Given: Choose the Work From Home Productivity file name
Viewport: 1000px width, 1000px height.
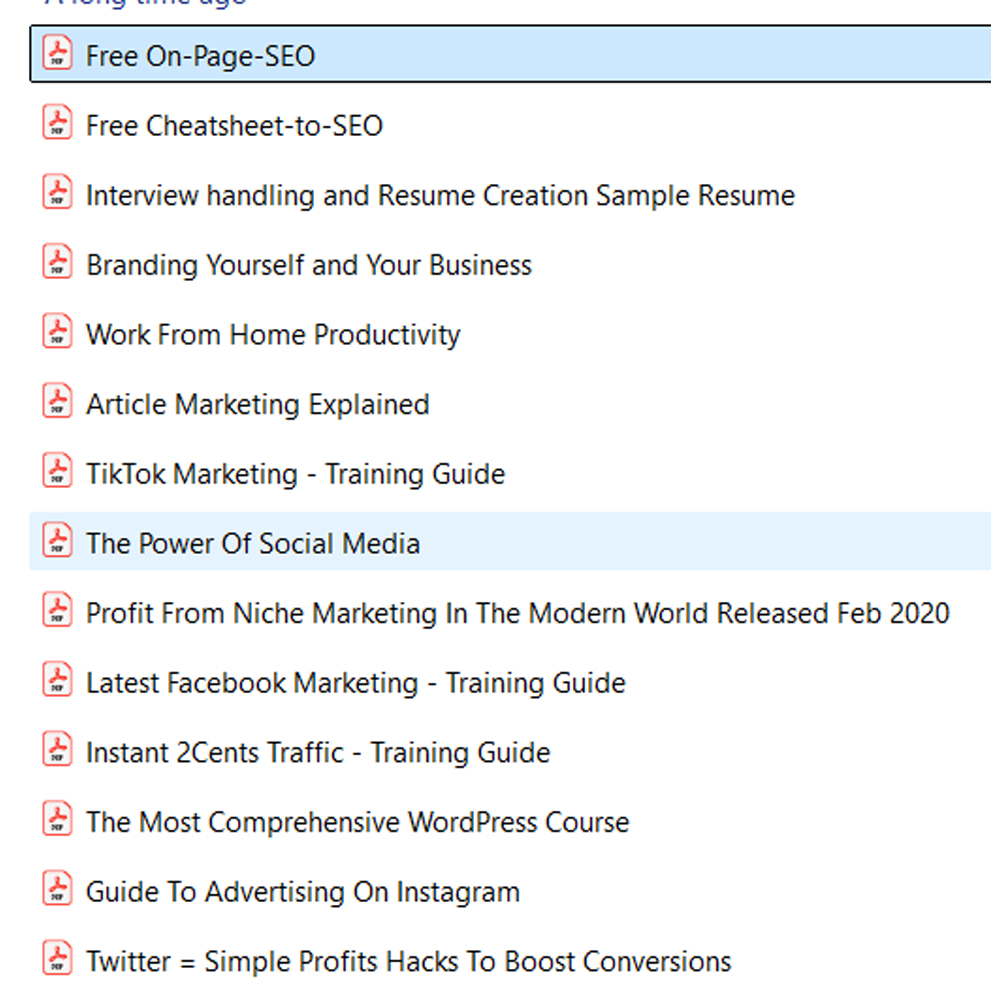Looking at the screenshot, I should (273, 335).
